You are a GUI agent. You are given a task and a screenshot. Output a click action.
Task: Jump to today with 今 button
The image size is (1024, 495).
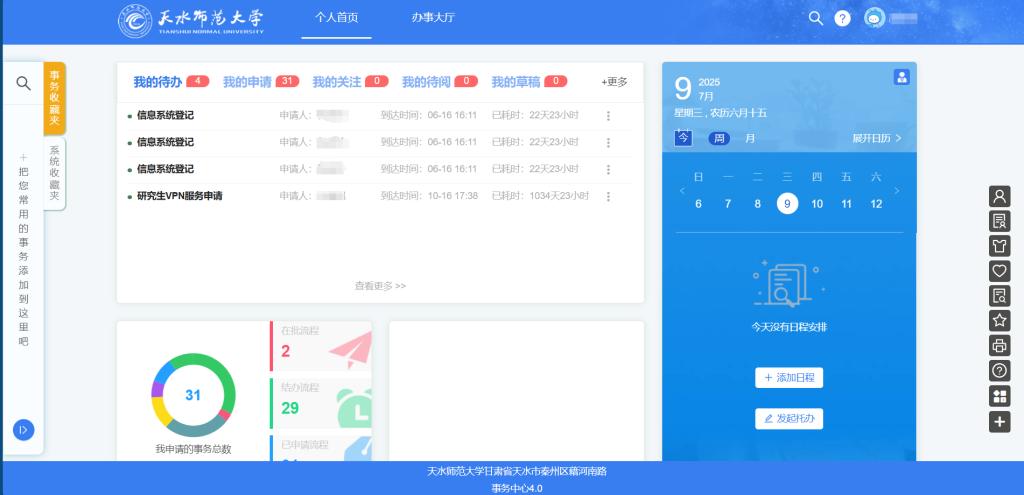click(683, 138)
